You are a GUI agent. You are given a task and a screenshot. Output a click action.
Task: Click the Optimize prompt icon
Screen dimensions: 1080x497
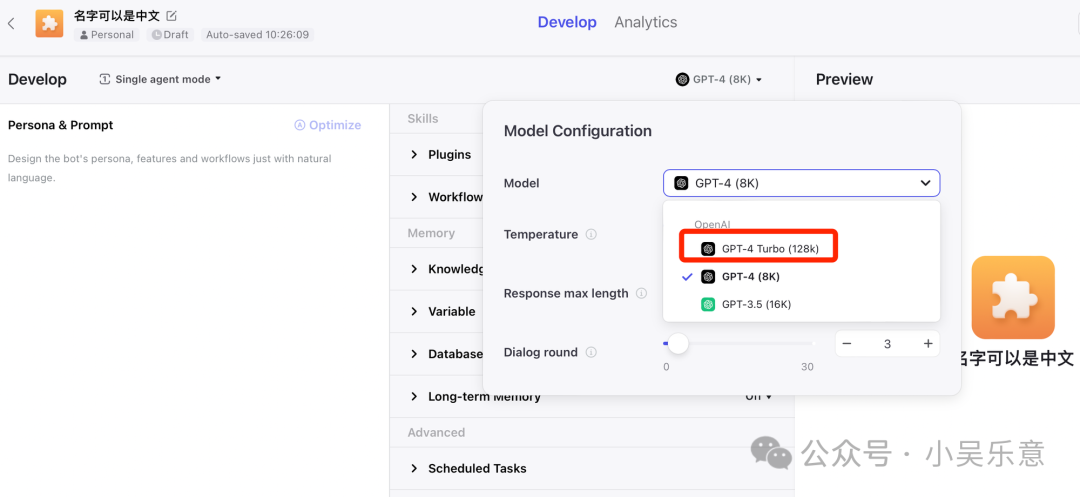pyautogui.click(x=300, y=125)
